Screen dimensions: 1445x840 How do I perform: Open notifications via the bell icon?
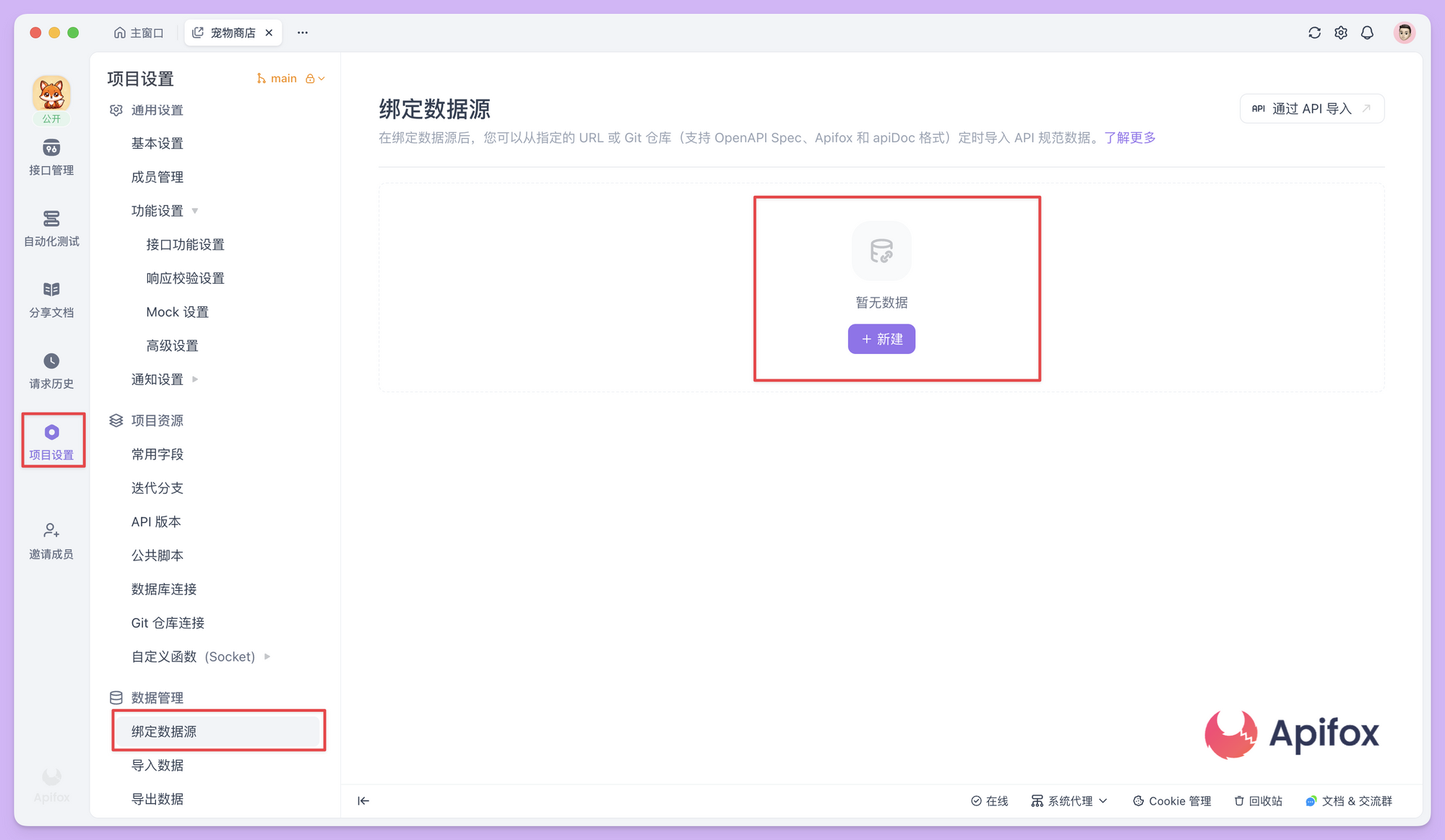pos(1367,33)
